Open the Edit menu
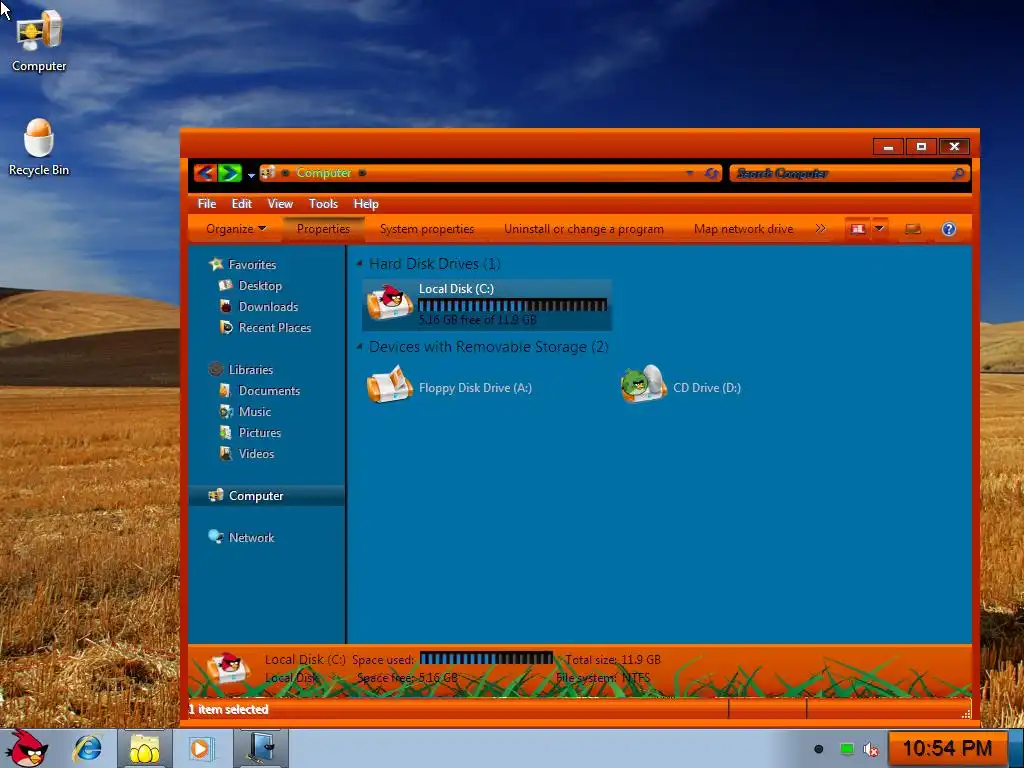Image resolution: width=1024 pixels, height=768 pixels. (x=241, y=204)
